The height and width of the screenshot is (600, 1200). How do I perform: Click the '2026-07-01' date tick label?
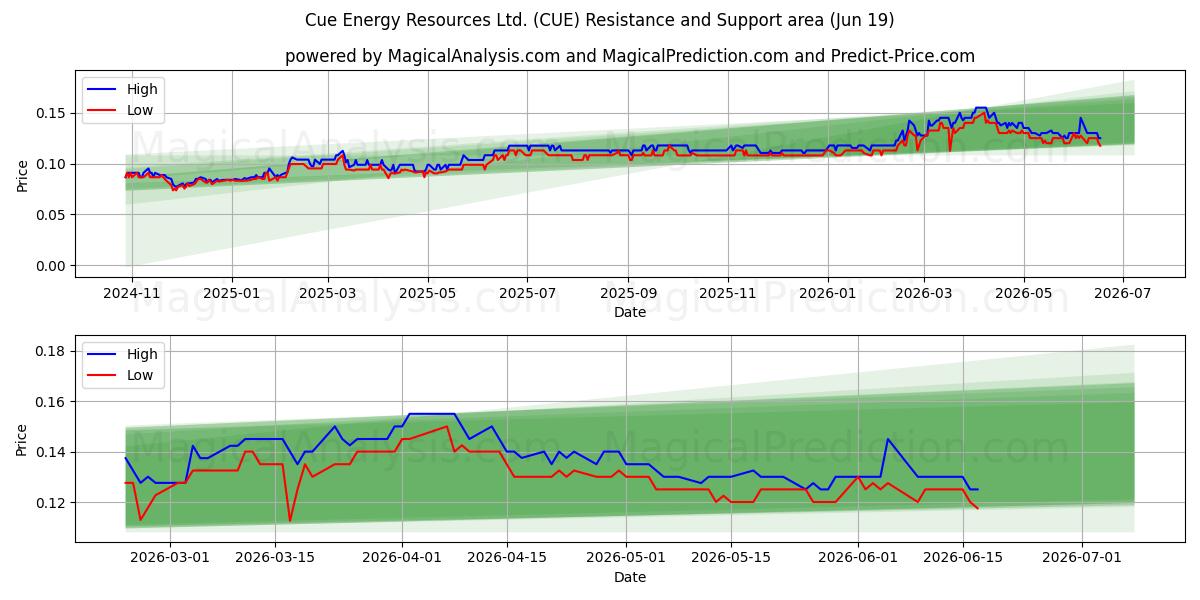[x=1084, y=558]
